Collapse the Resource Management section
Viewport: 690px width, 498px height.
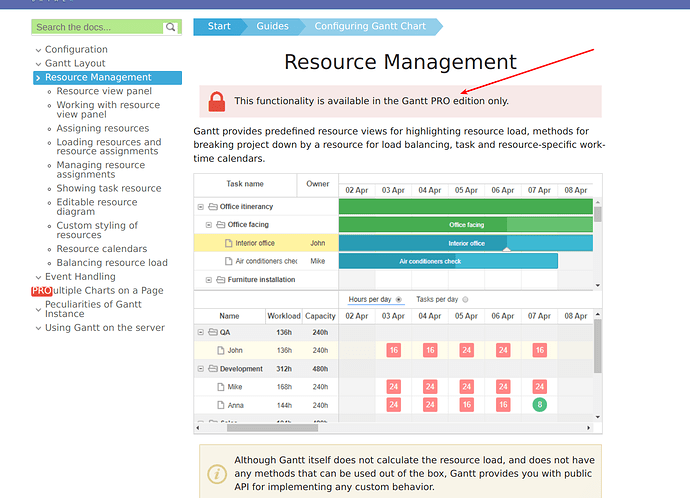click(x=38, y=78)
